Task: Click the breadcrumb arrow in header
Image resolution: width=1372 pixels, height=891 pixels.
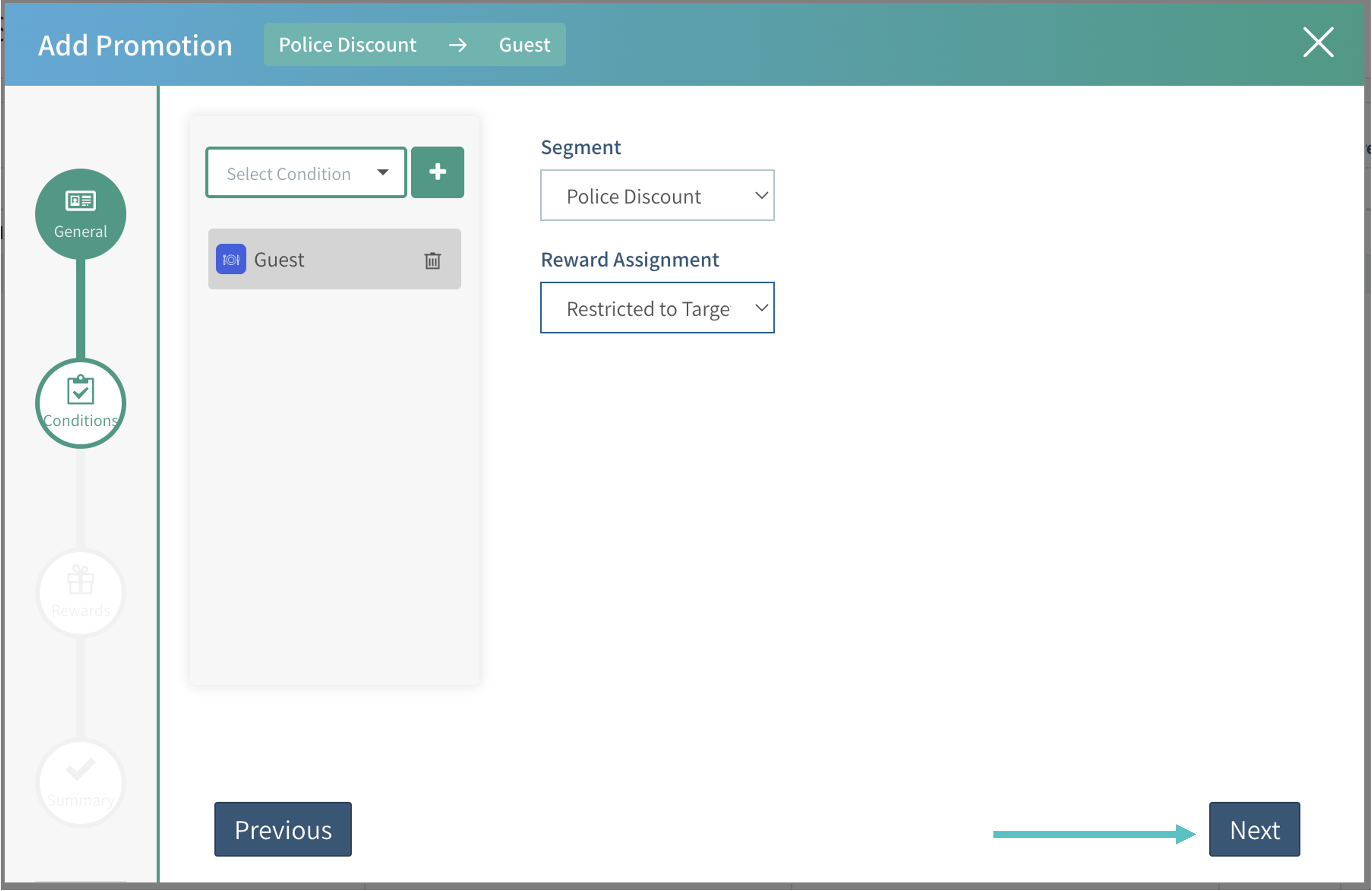Action: point(458,45)
